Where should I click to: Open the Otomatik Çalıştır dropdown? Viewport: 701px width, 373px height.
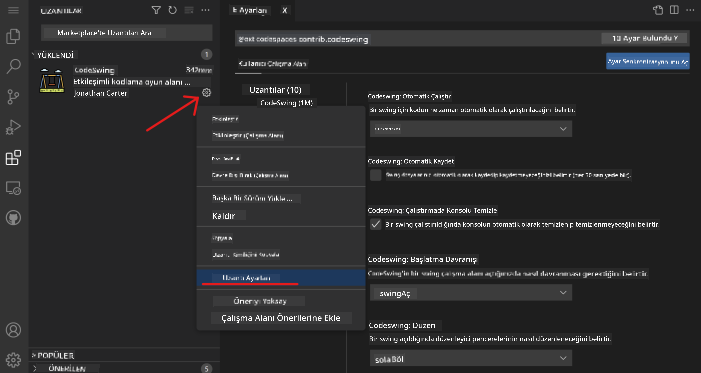[471, 129]
